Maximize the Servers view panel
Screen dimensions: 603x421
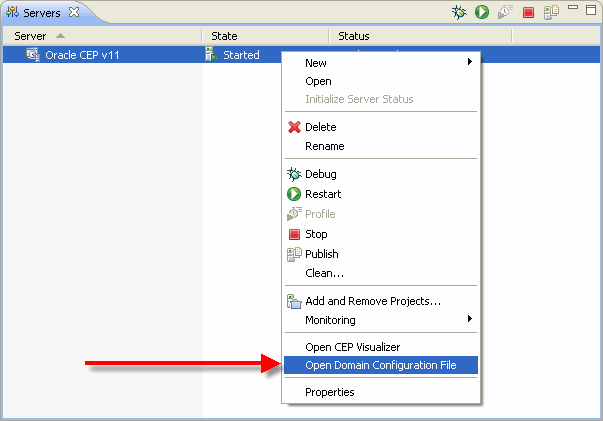coord(591,10)
